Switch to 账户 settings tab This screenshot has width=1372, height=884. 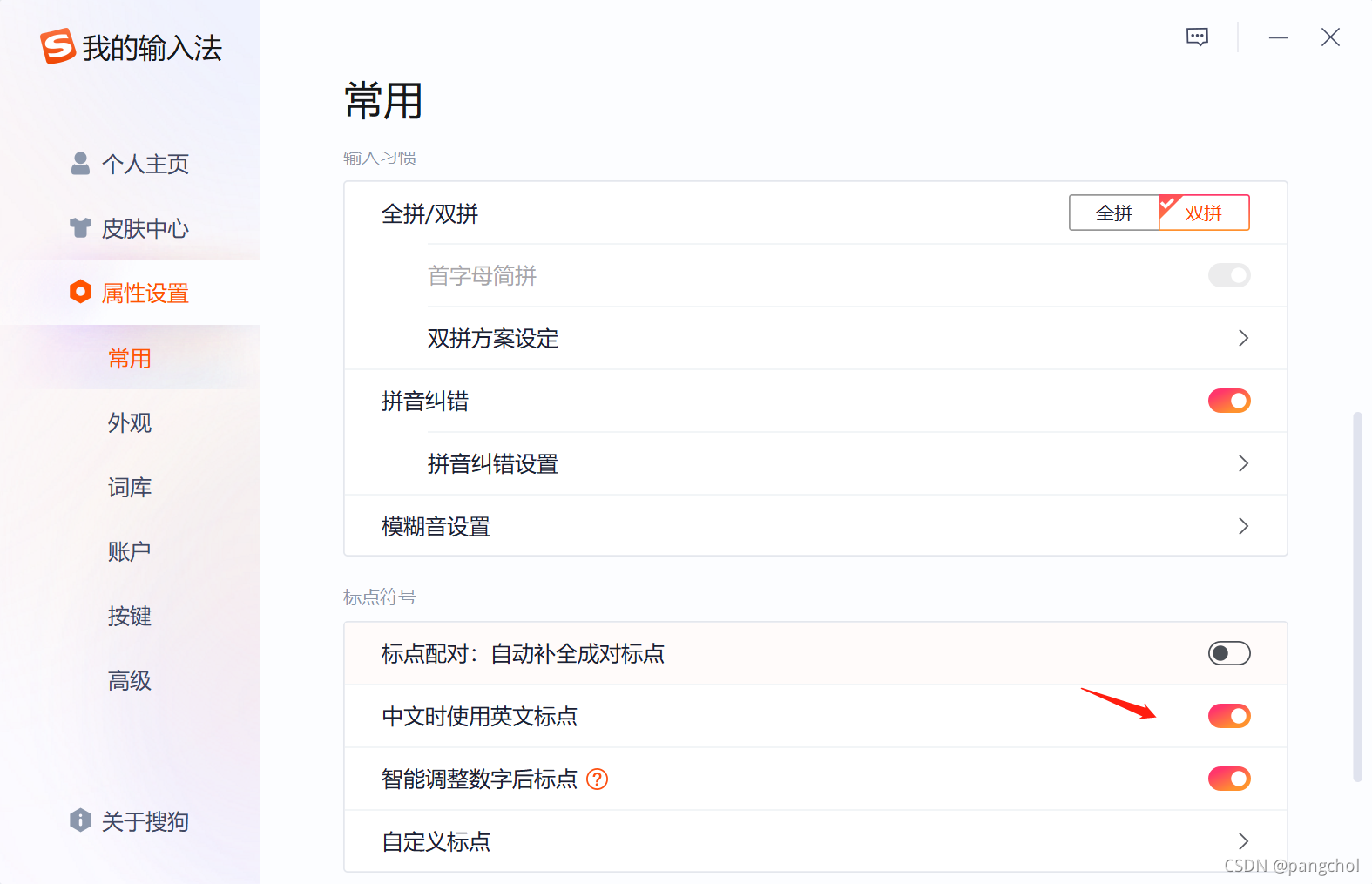130,551
